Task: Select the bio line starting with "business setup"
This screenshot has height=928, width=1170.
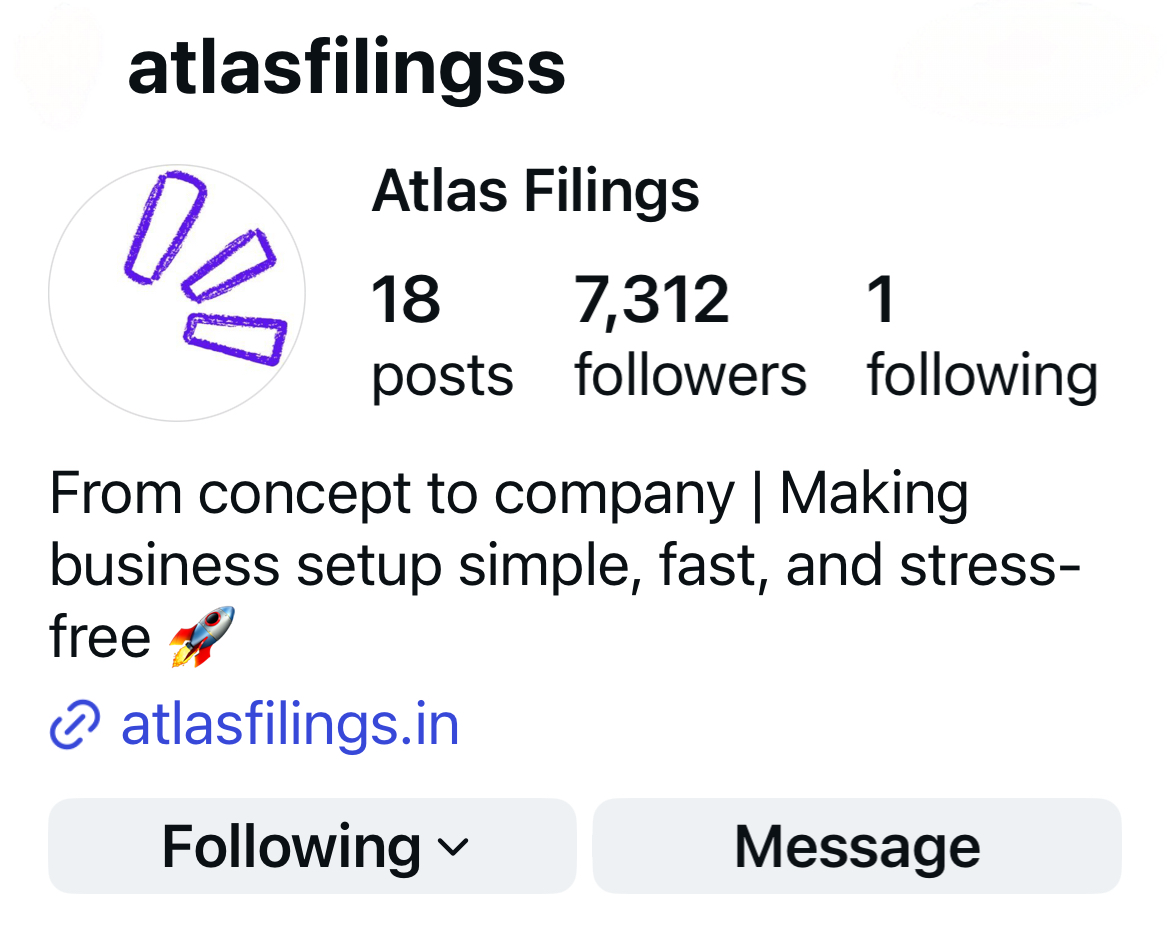Action: [563, 565]
